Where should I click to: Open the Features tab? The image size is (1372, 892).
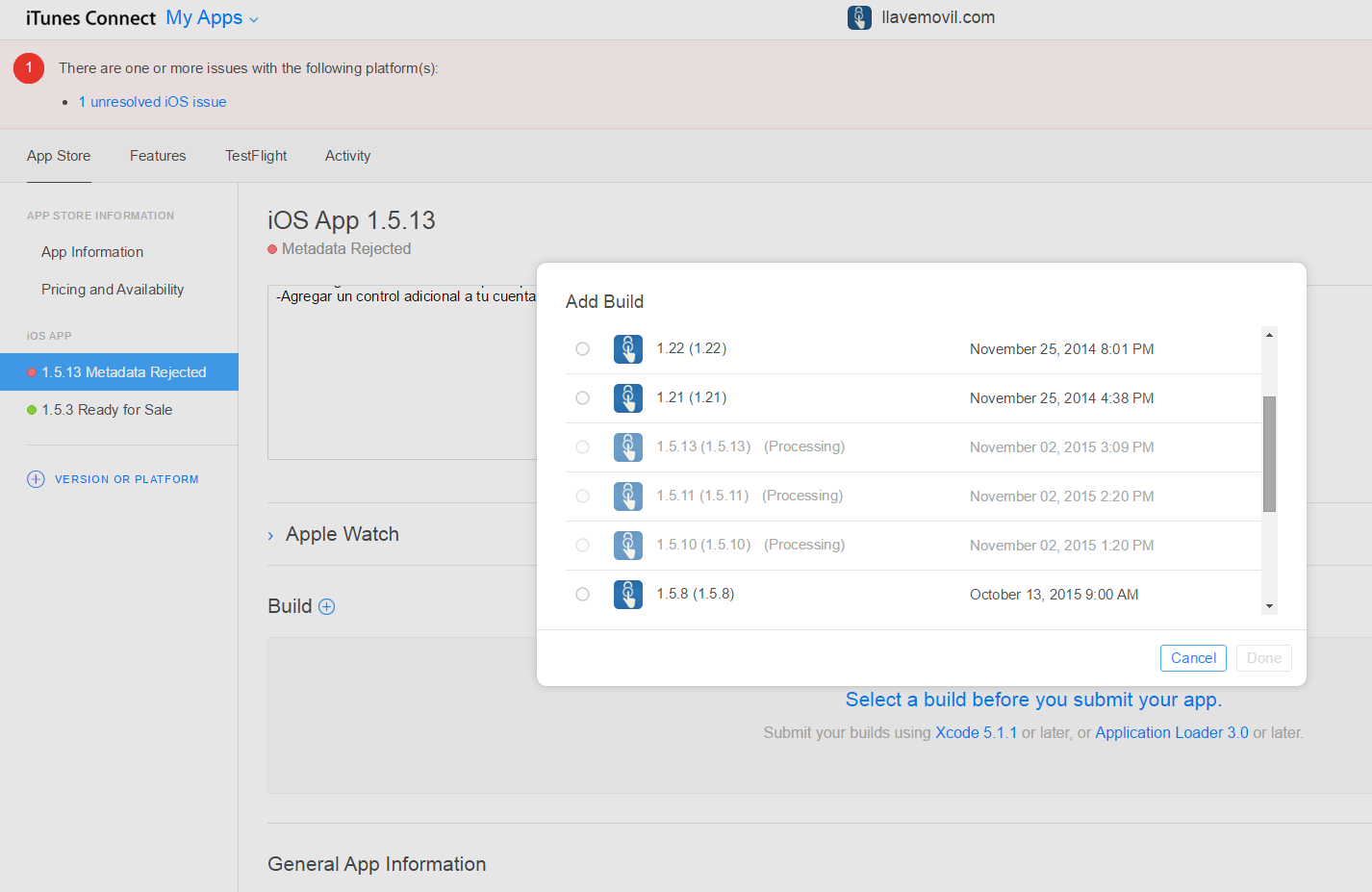[x=158, y=156]
